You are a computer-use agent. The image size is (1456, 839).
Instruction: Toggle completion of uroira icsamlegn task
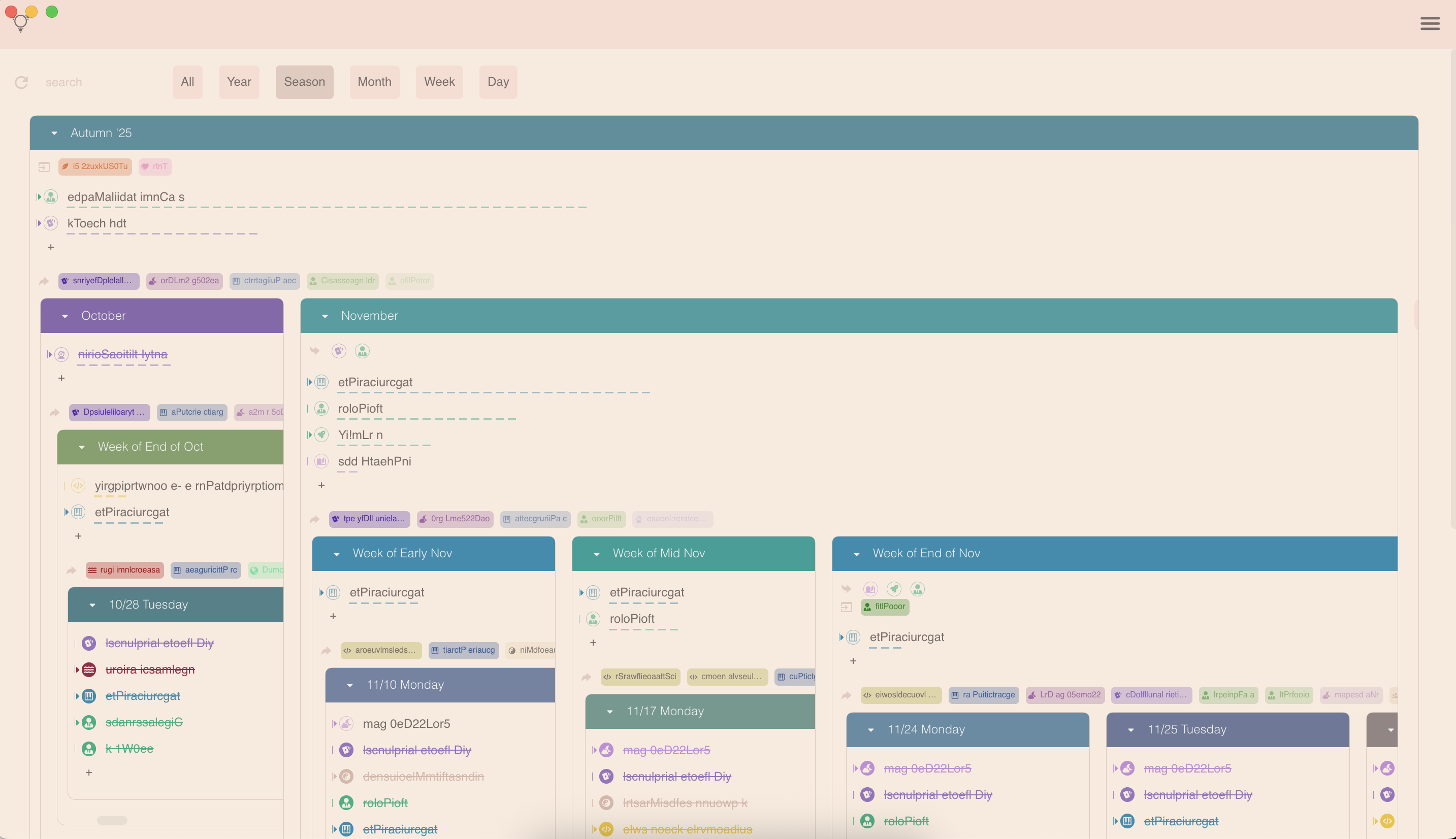89,669
